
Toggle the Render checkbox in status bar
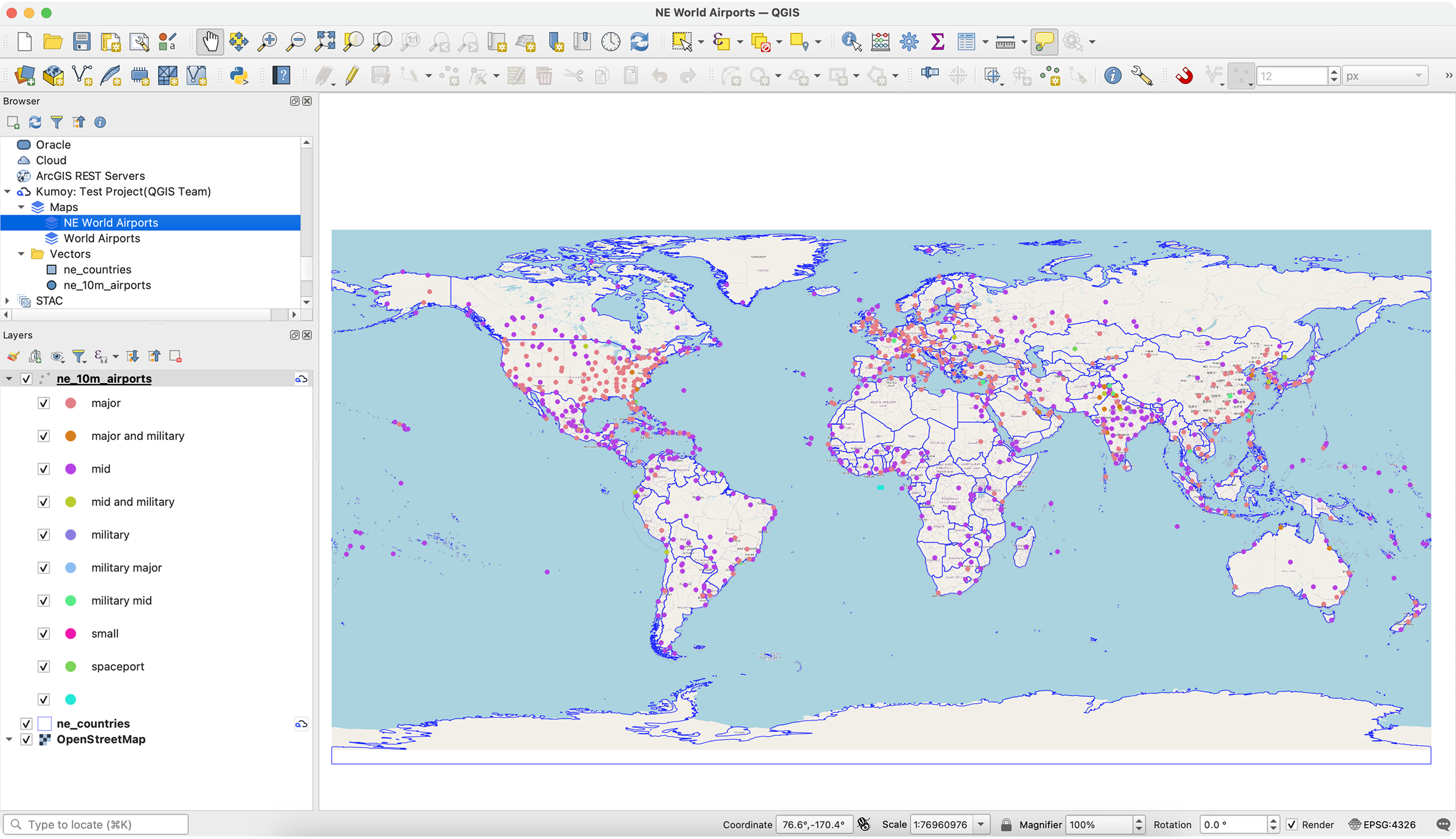pyautogui.click(x=1292, y=824)
